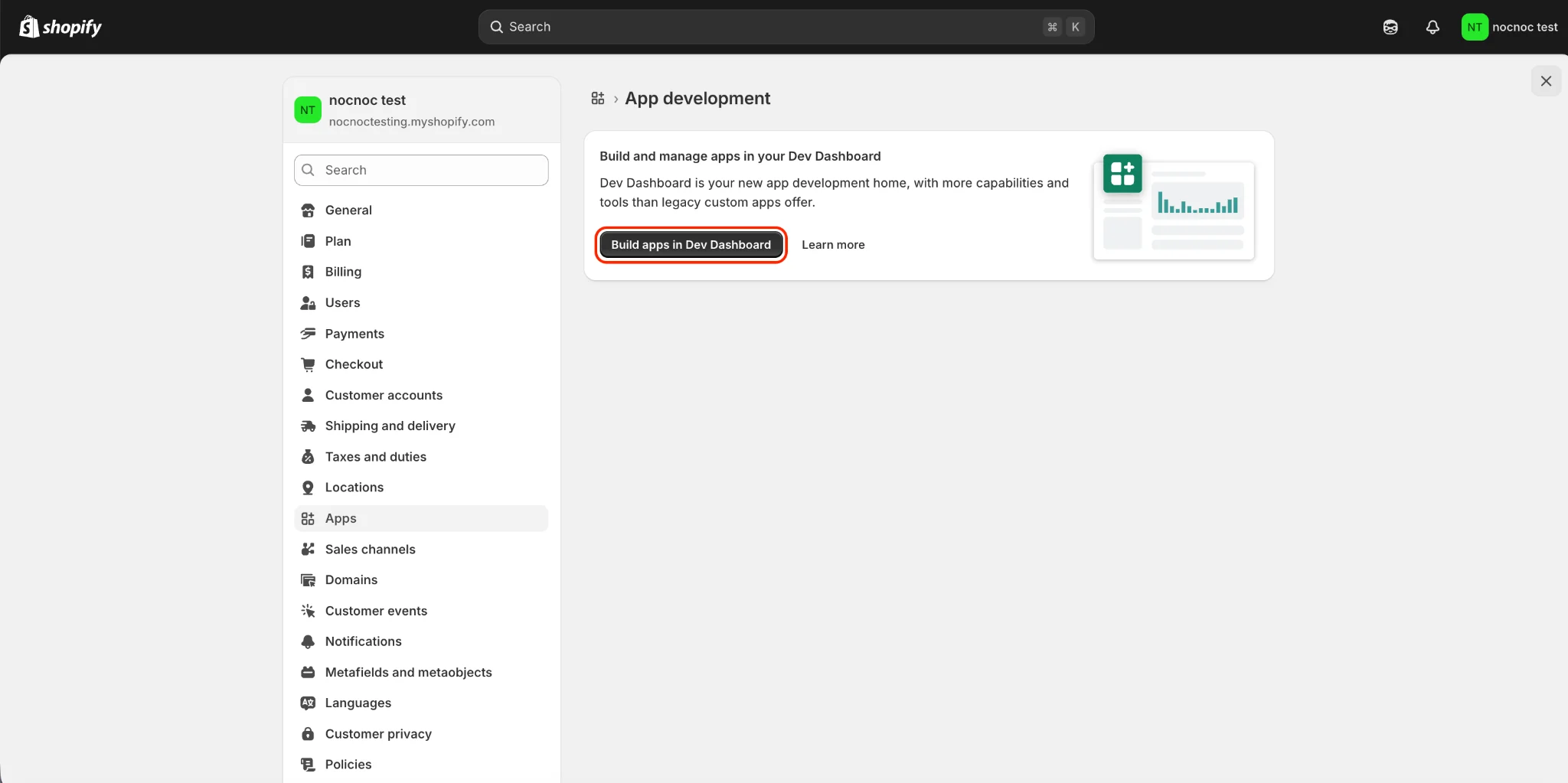Image resolution: width=1568 pixels, height=783 pixels.
Task: Open Sales channels settings
Action: click(x=421, y=549)
